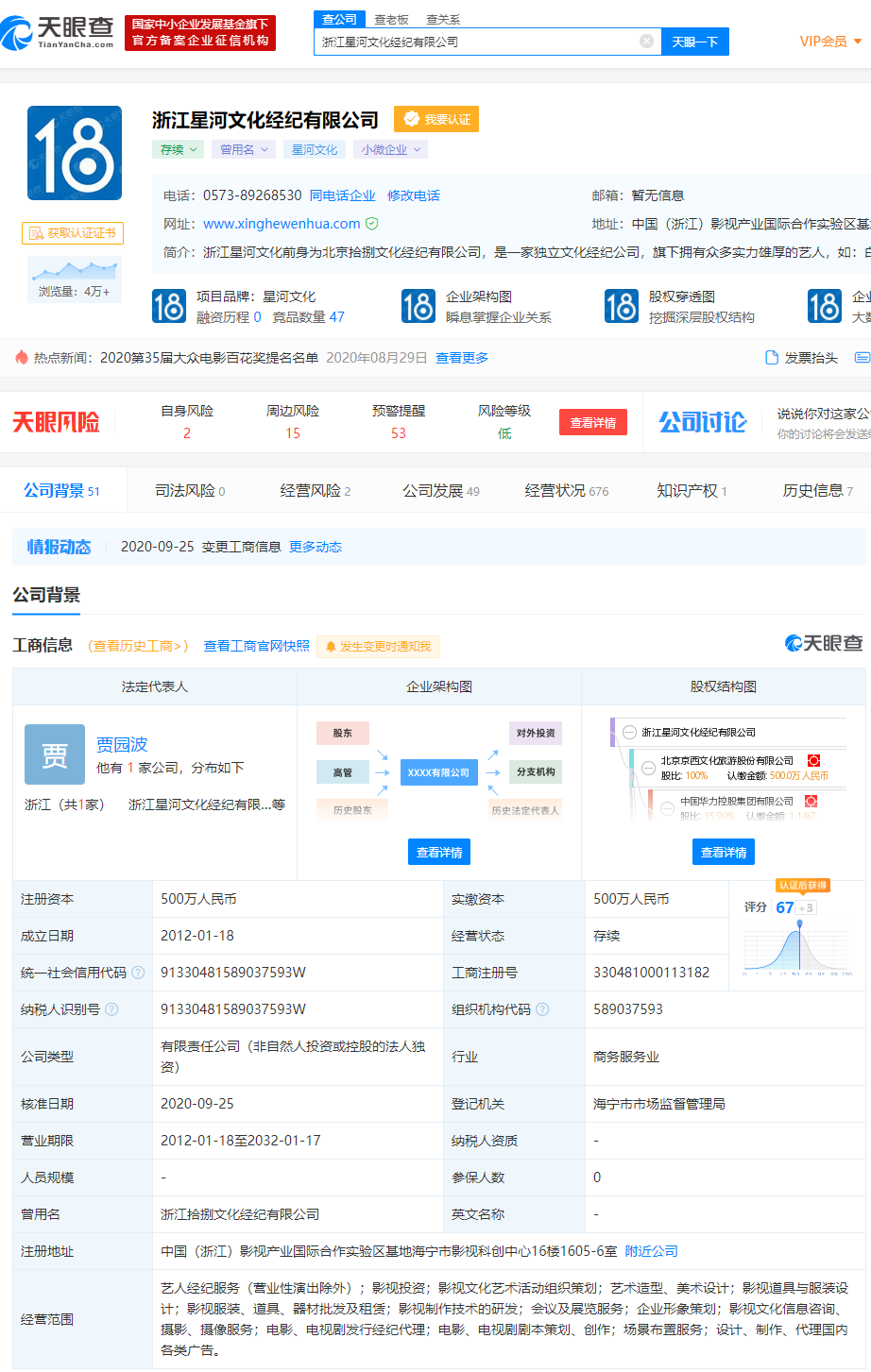
Task: Click the 星河文化 tag
Action: [315, 149]
